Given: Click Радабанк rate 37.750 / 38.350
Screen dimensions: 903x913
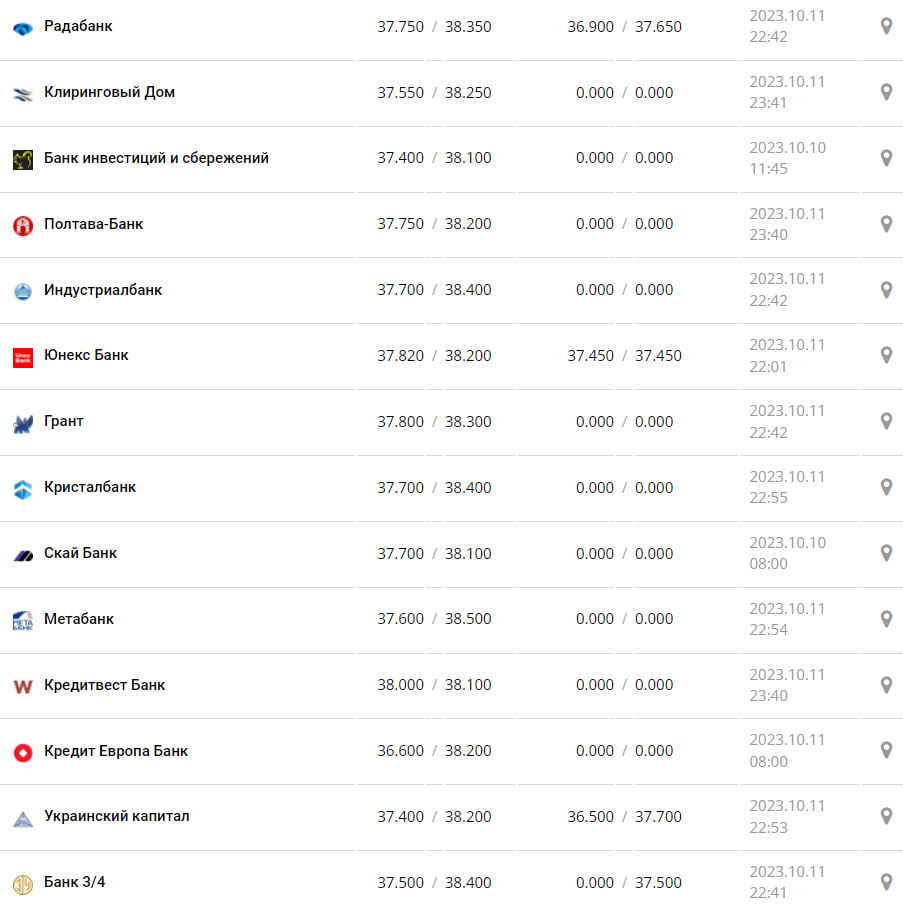Looking at the screenshot, I should click(434, 27).
